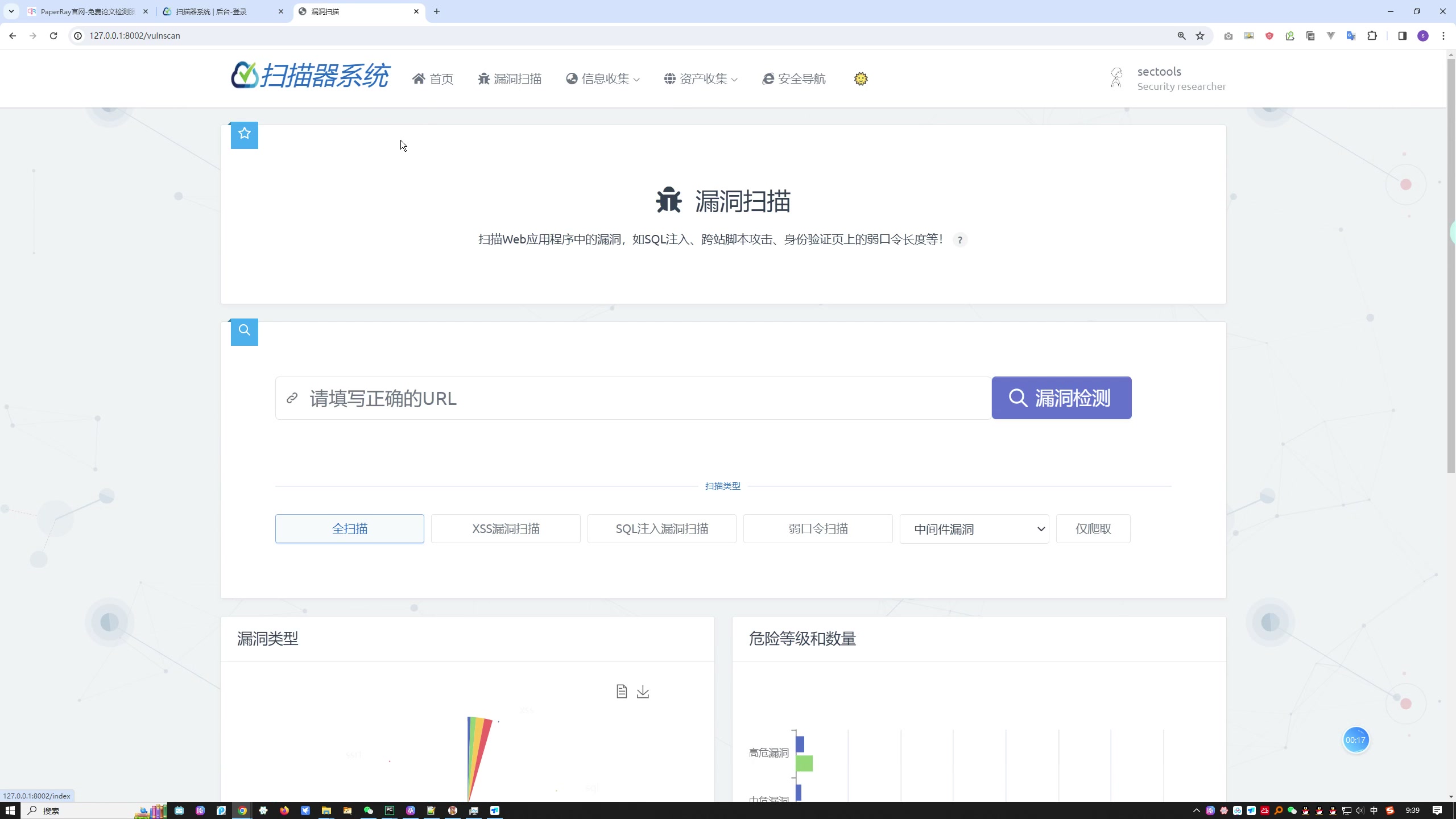The height and width of the screenshot is (819, 1456).
Task: Open the 安全导航 nav link
Action: pyautogui.click(x=794, y=78)
